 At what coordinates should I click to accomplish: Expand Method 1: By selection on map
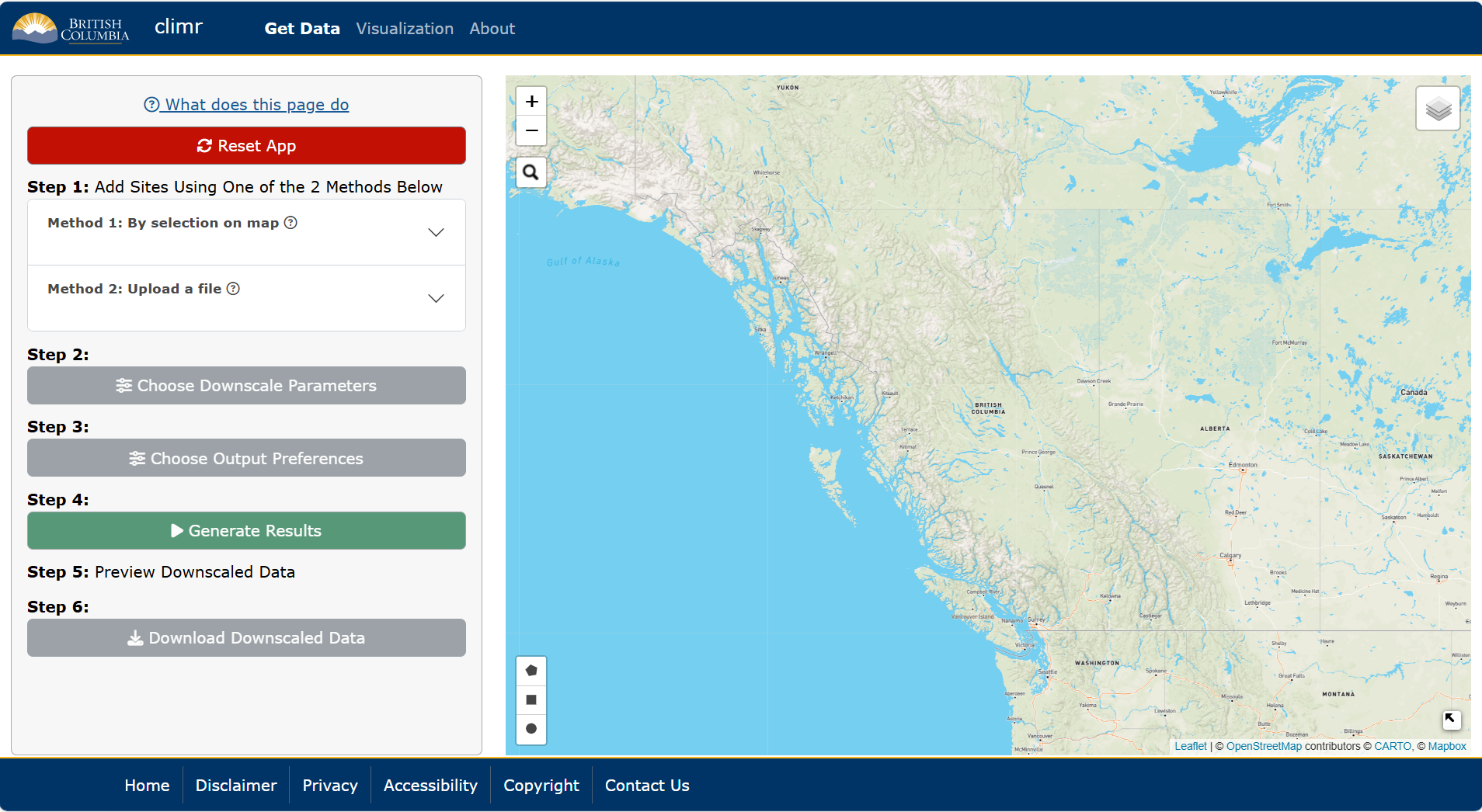point(436,232)
